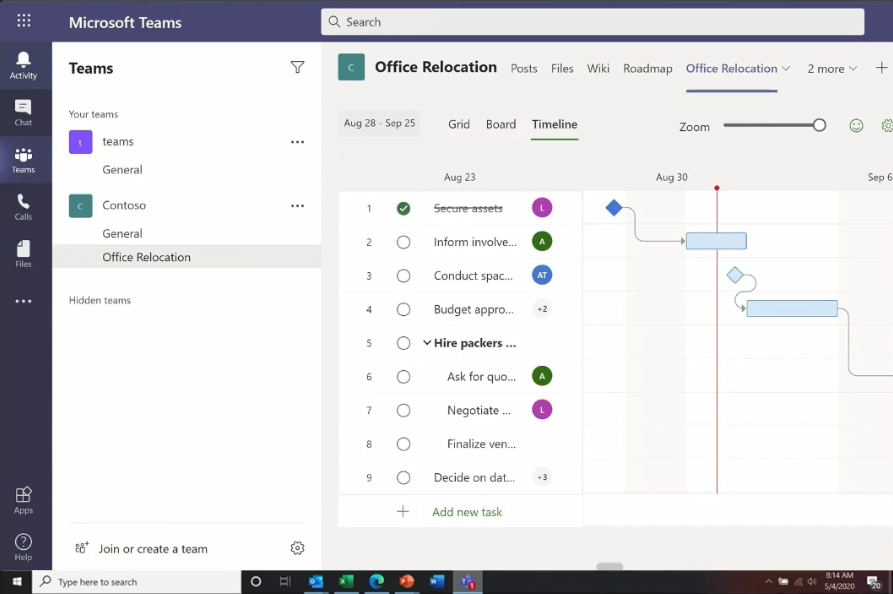The width and height of the screenshot is (893, 594).
Task: Click the assignee avatar on Negotiate task
Action: (542, 409)
